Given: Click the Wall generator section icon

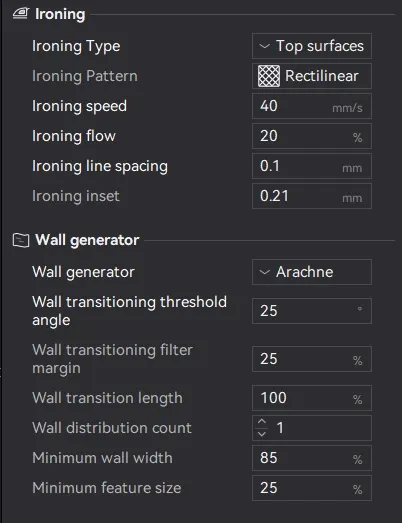Looking at the screenshot, I should click(21, 240).
